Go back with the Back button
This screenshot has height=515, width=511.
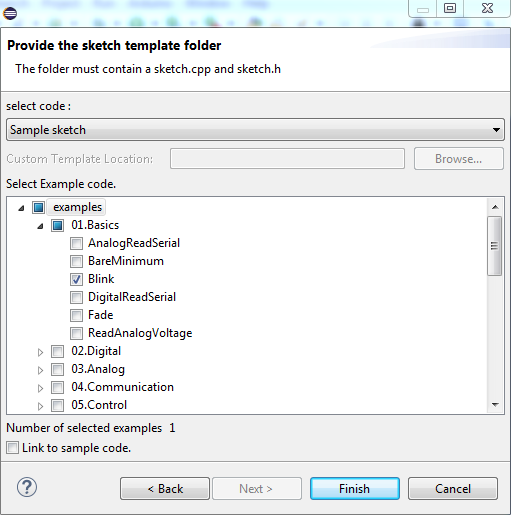[x=165, y=489]
